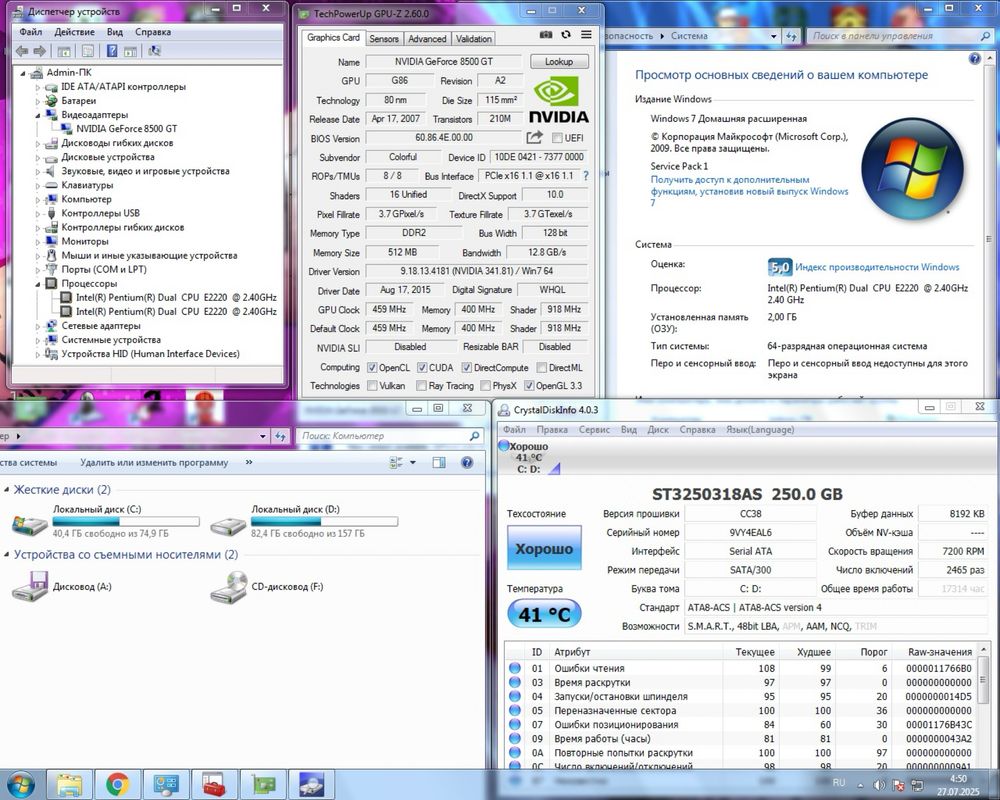Click the control panel search field
1000x800 pixels.
[x=899, y=36]
